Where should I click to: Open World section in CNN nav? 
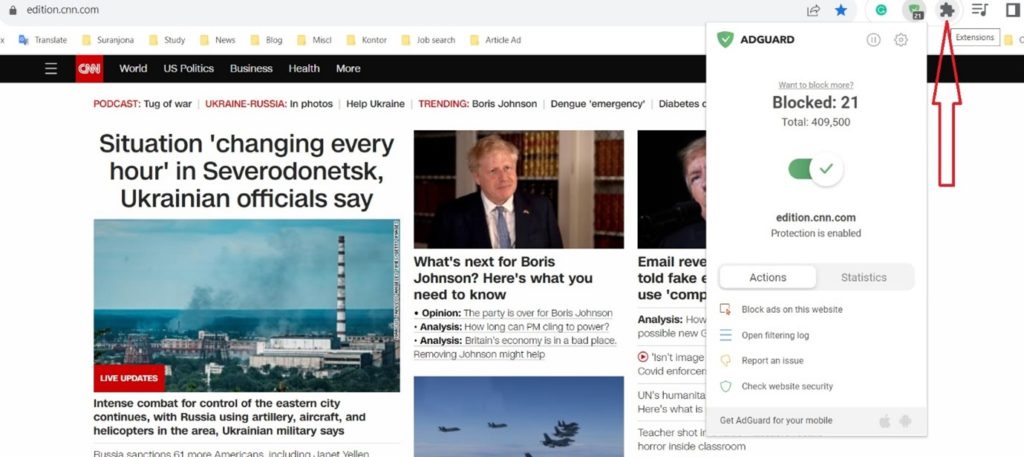point(133,69)
